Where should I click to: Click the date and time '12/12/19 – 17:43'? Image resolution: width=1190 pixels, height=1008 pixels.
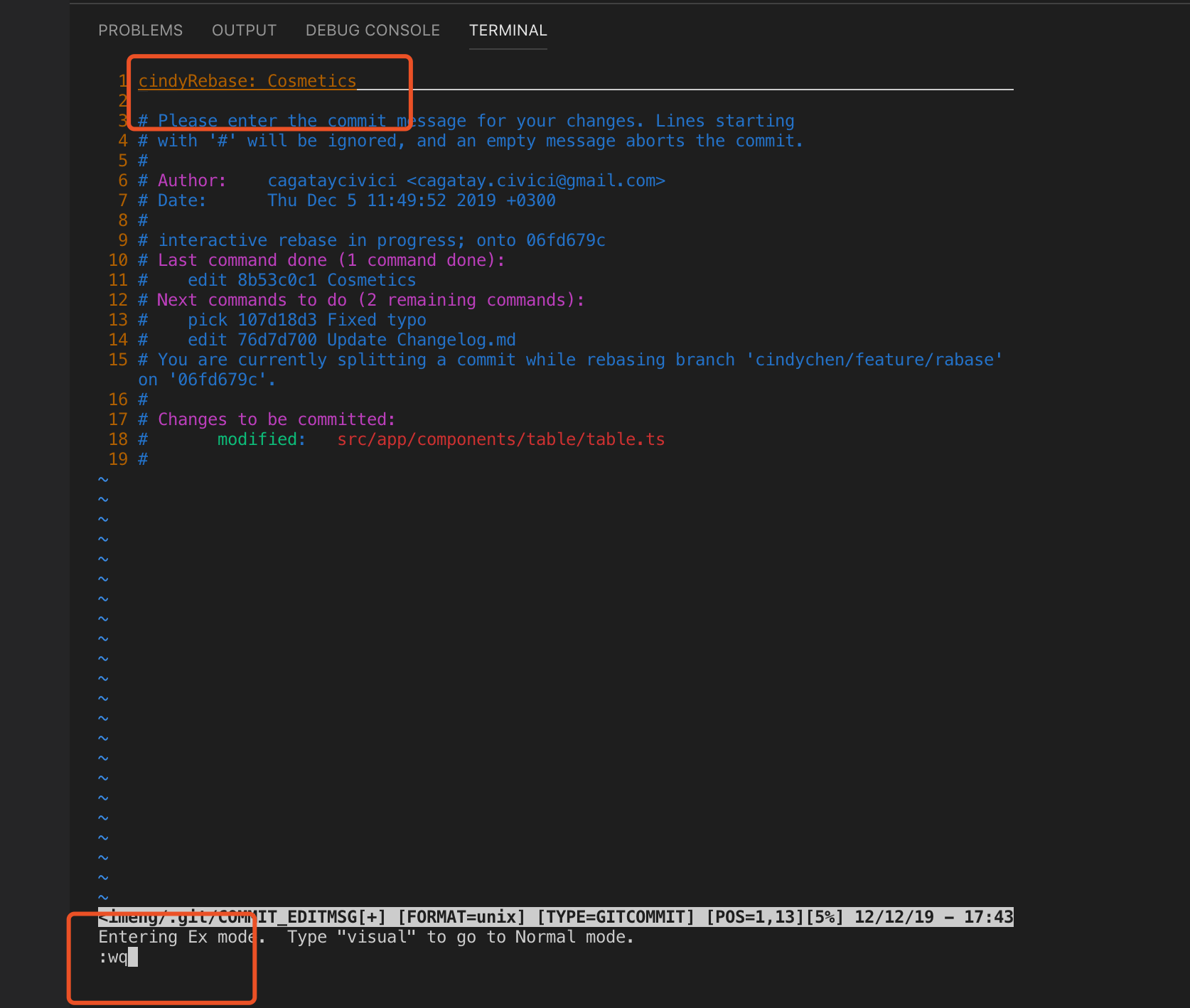pyautogui.click(x=933, y=917)
